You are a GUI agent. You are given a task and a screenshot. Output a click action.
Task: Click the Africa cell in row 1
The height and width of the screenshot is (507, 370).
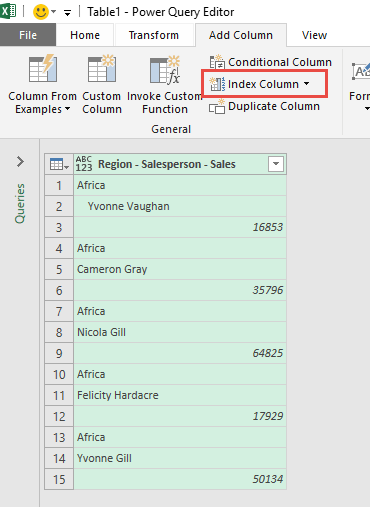point(180,185)
